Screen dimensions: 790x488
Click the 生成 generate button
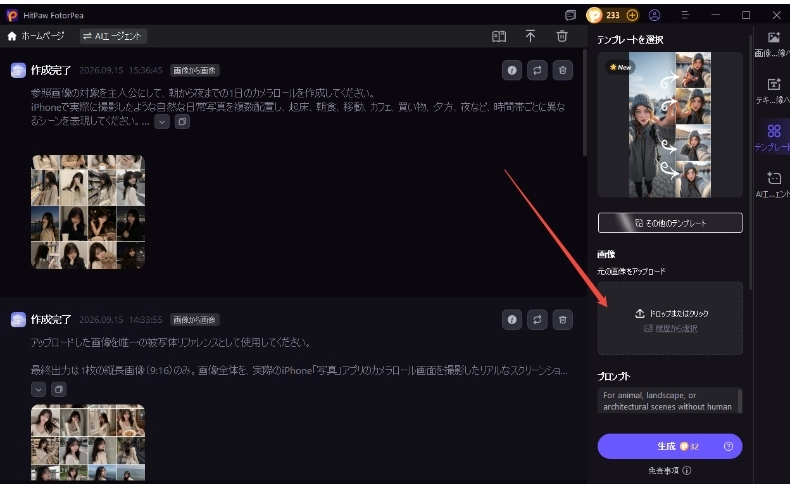pyautogui.click(x=670, y=446)
